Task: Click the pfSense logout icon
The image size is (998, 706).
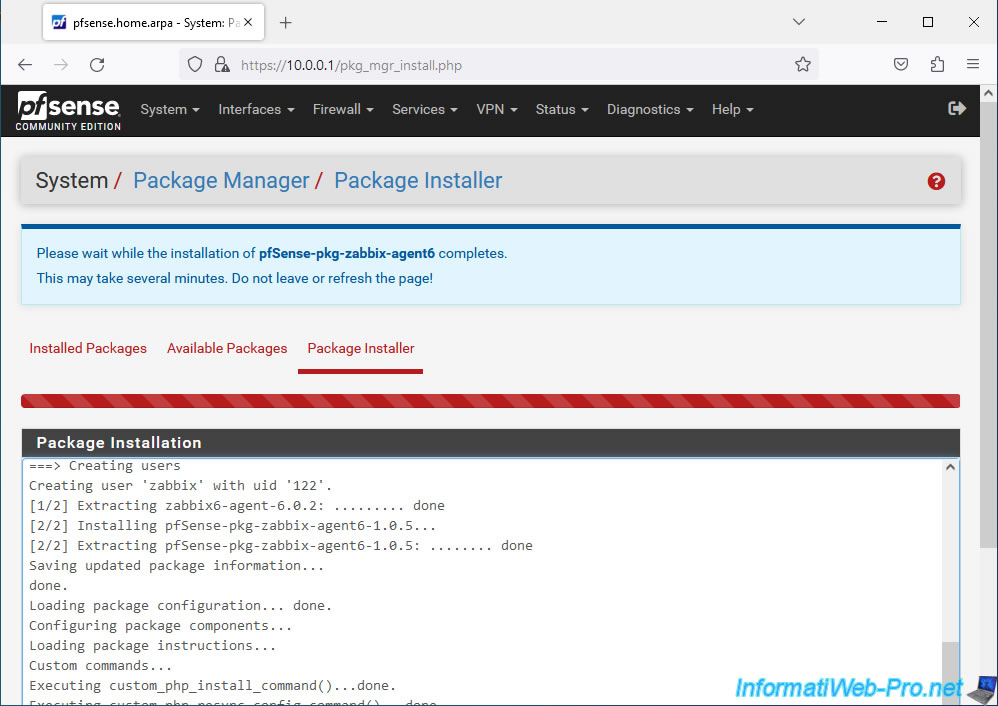Action: tap(957, 108)
